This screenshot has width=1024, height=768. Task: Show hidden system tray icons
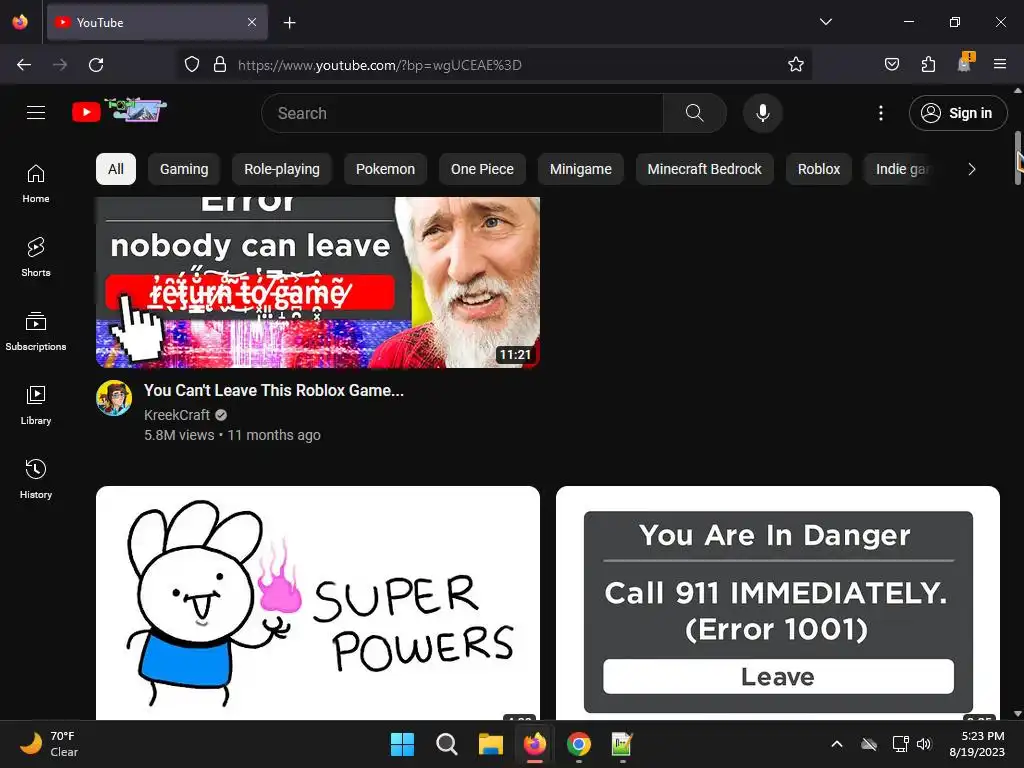837,744
